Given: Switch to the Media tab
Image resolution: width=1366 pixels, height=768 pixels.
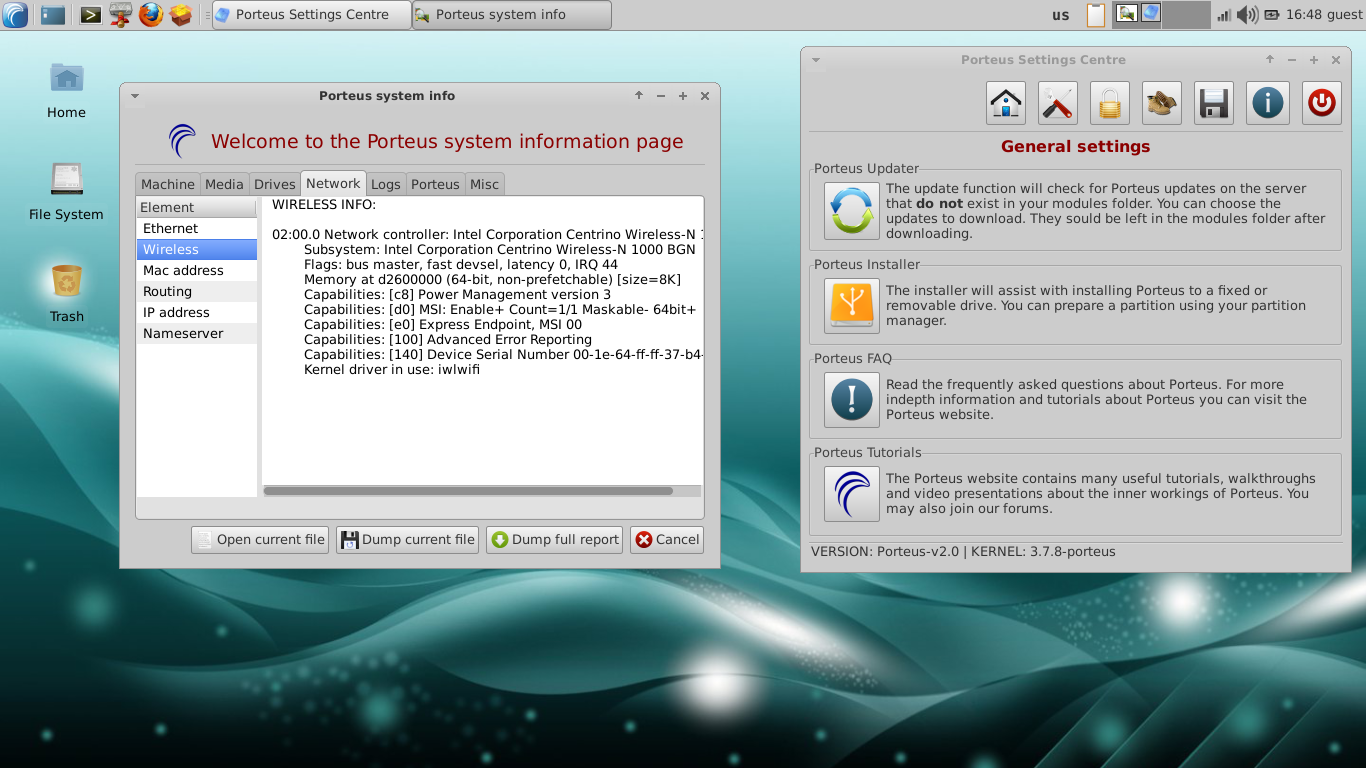Looking at the screenshot, I should click(x=224, y=184).
